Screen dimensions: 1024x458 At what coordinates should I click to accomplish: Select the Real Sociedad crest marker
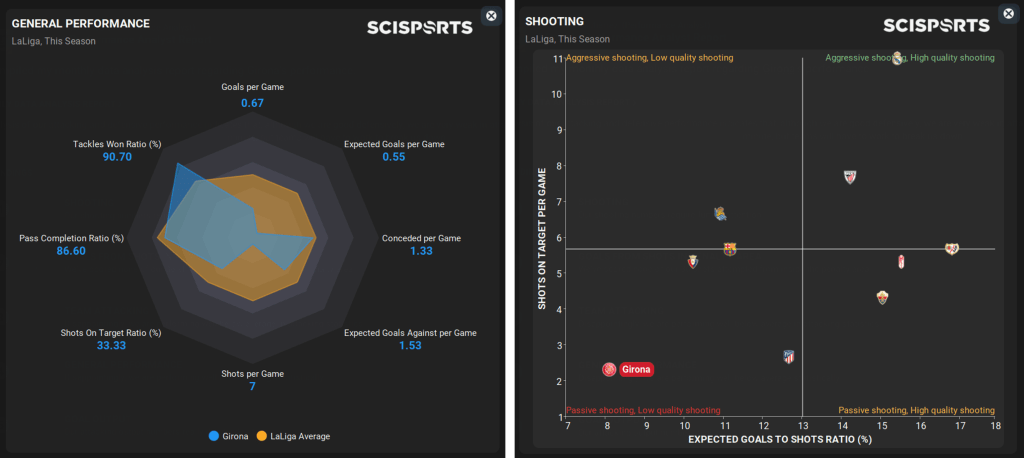click(x=720, y=213)
